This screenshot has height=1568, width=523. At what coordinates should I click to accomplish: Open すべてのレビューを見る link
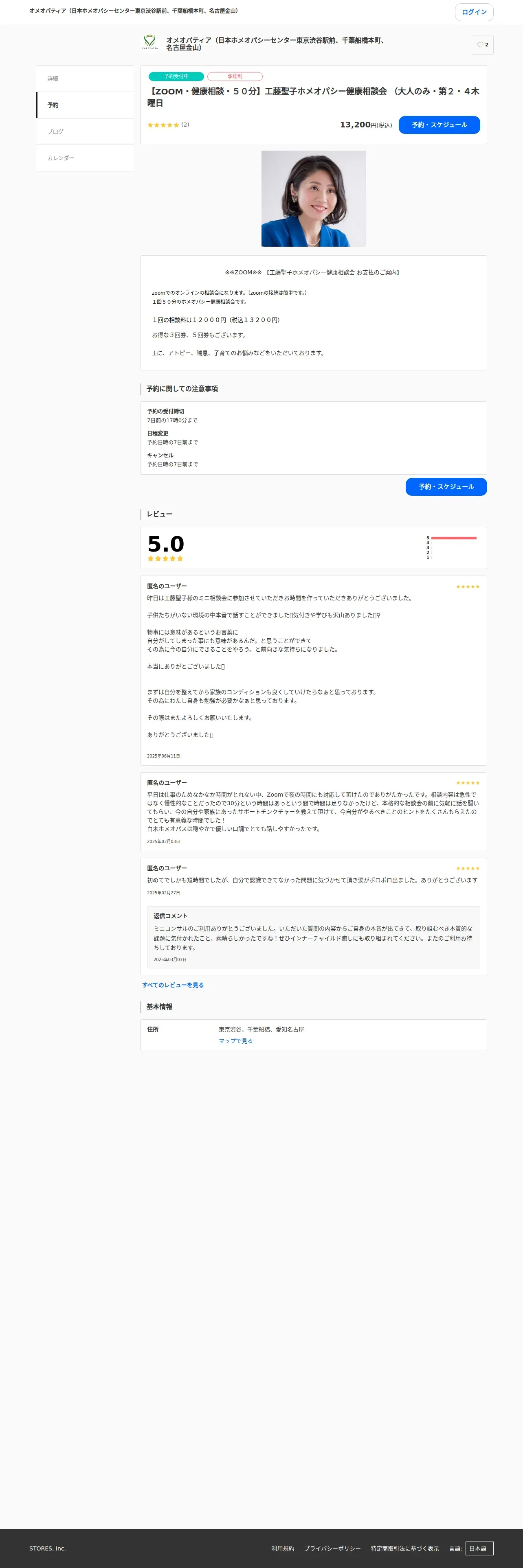(173, 985)
